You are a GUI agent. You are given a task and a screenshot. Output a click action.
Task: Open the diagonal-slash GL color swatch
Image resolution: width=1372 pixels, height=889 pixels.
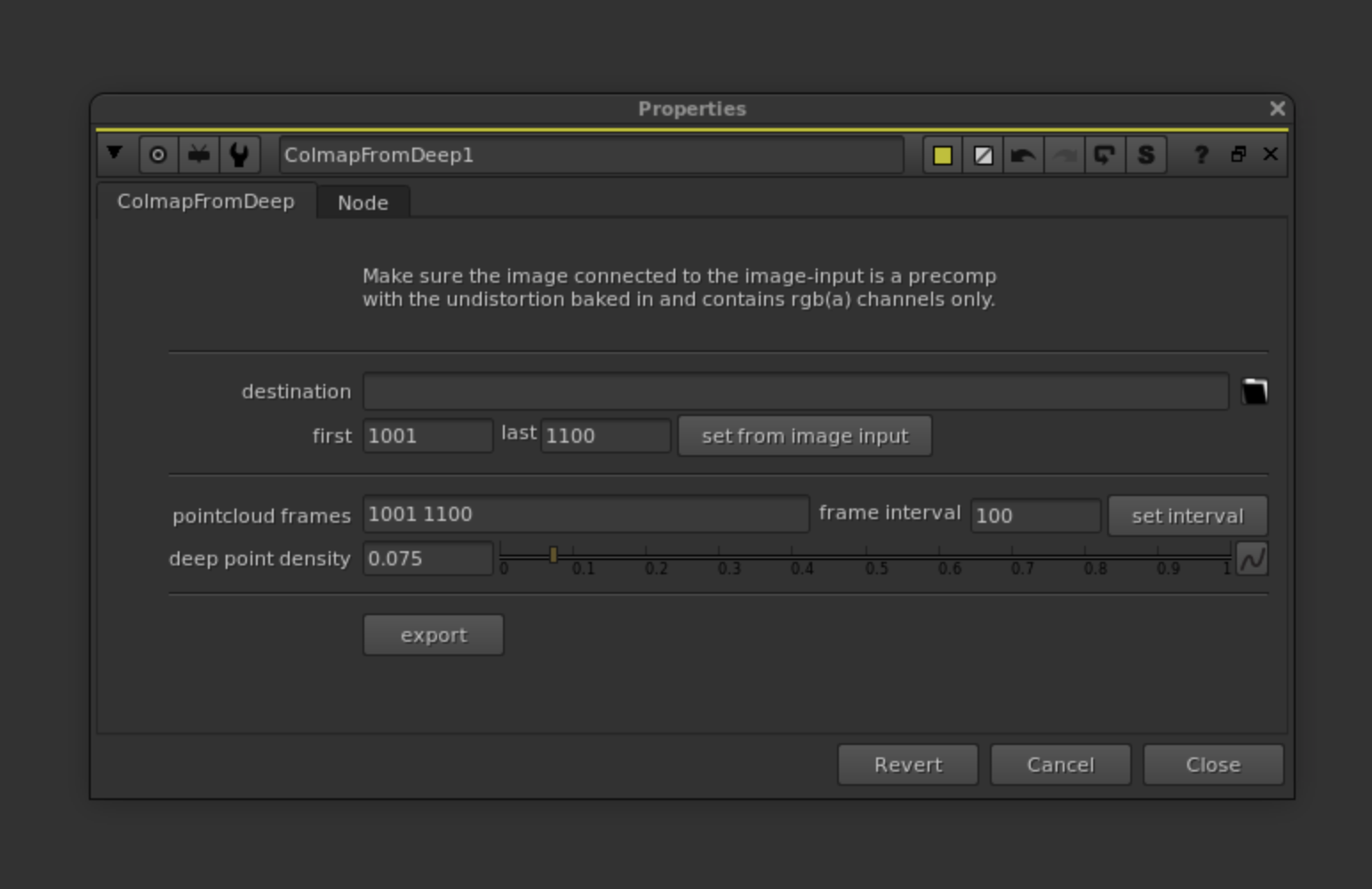pyautogui.click(x=983, y=156)
